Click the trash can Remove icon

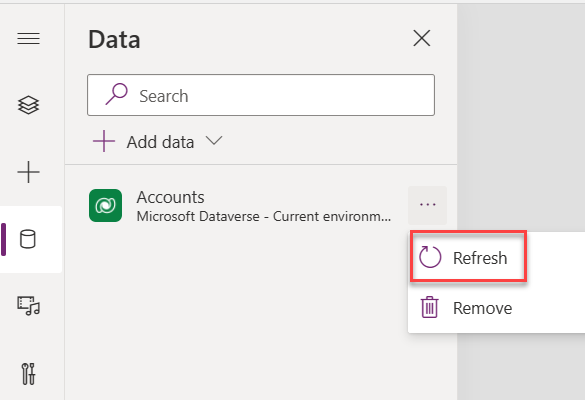429,307
